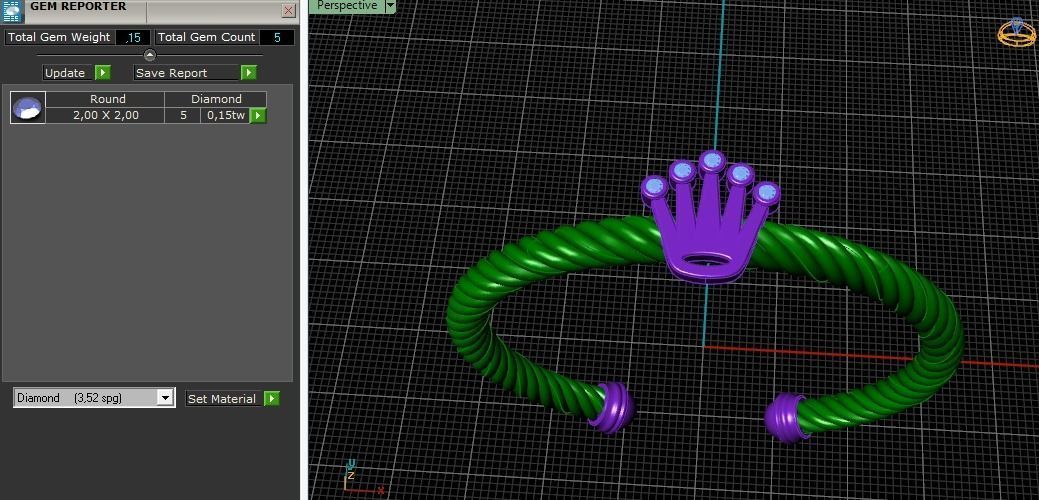
Task: Click the Perspective viewport label
Action: pyautogui.click(x=347, y=6)
